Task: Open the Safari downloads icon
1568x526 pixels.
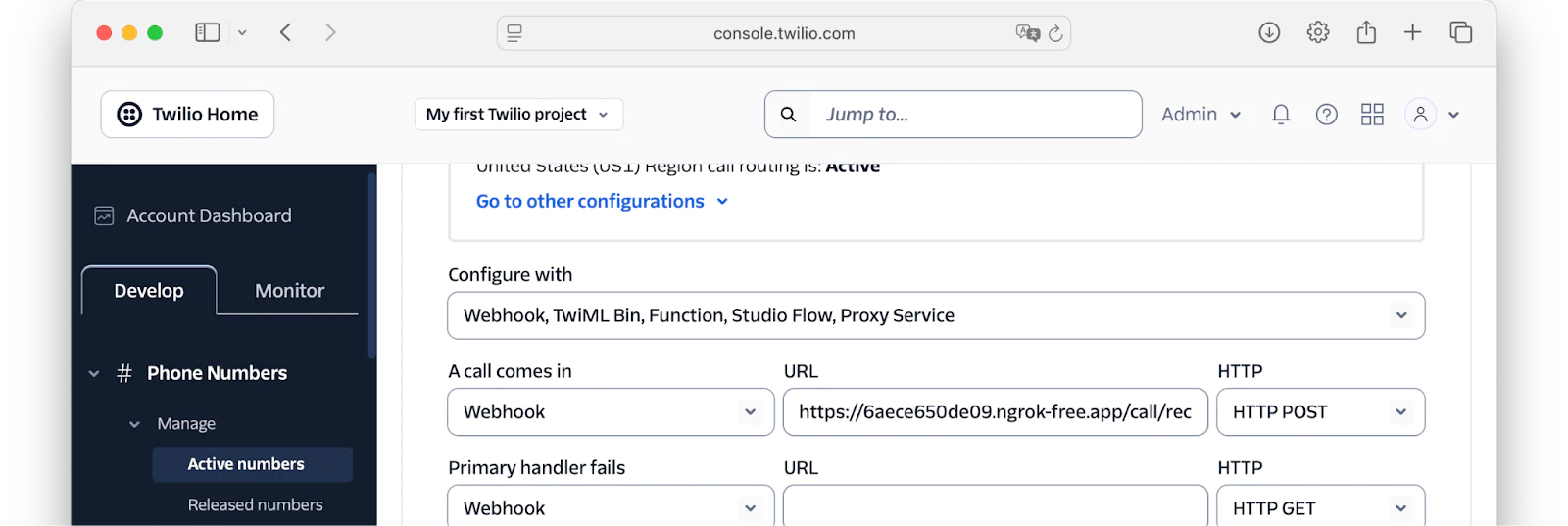Action: (x=1269, y=32)
